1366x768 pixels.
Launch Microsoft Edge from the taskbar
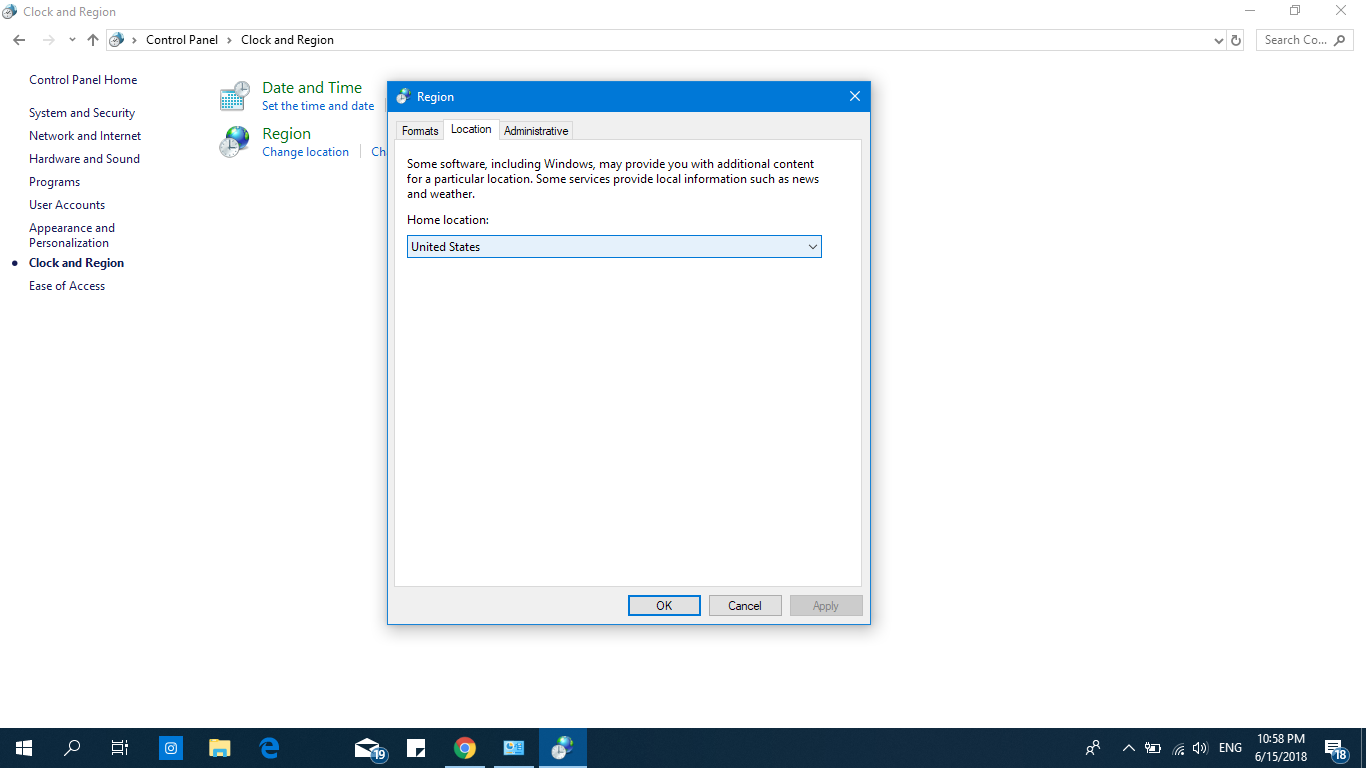269,748
